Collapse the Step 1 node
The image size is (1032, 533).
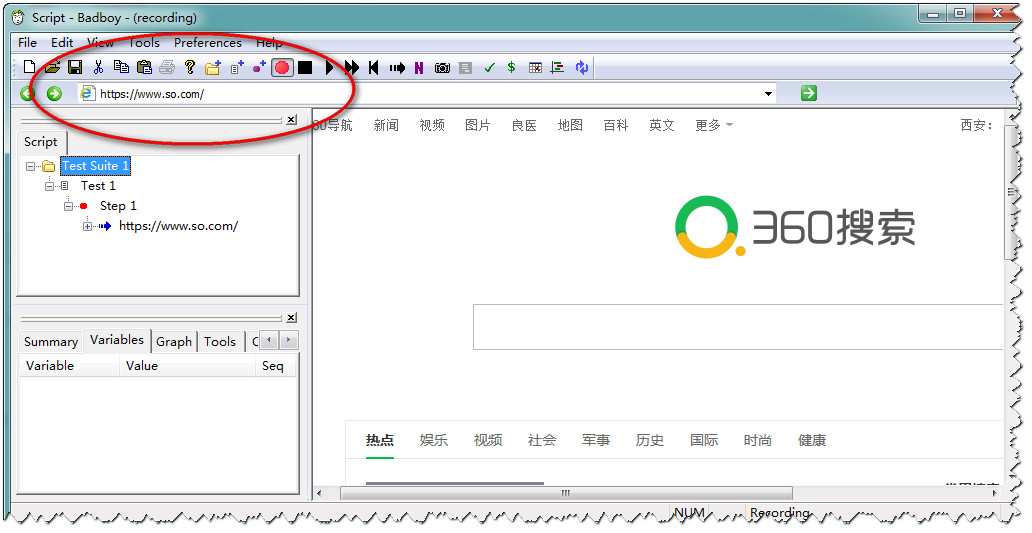click(x=68, y=206)
